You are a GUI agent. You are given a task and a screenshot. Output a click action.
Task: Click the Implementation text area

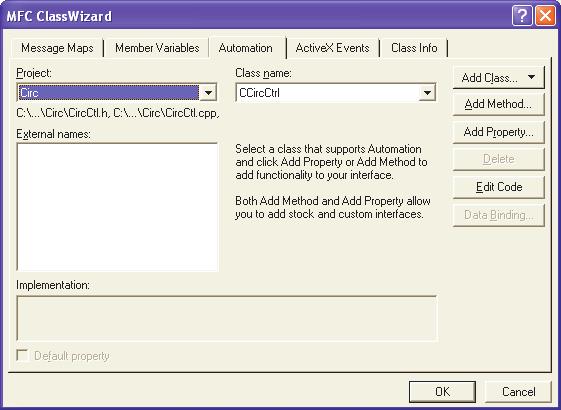coord(227,318)
